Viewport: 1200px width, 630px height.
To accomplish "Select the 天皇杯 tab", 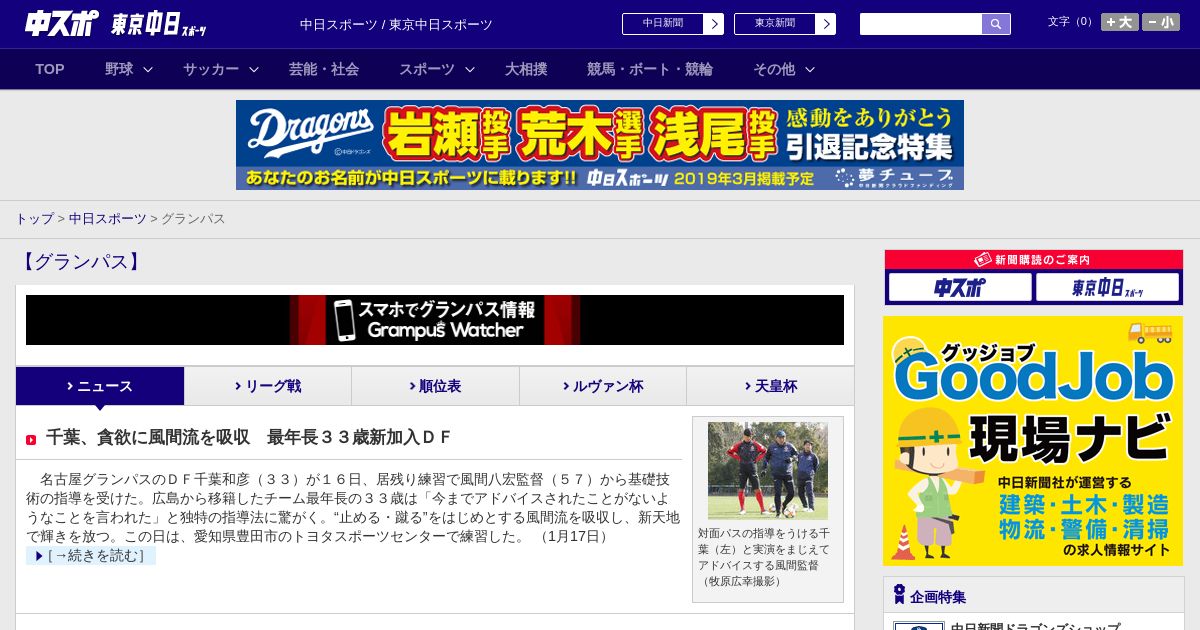I will point(770,386).
